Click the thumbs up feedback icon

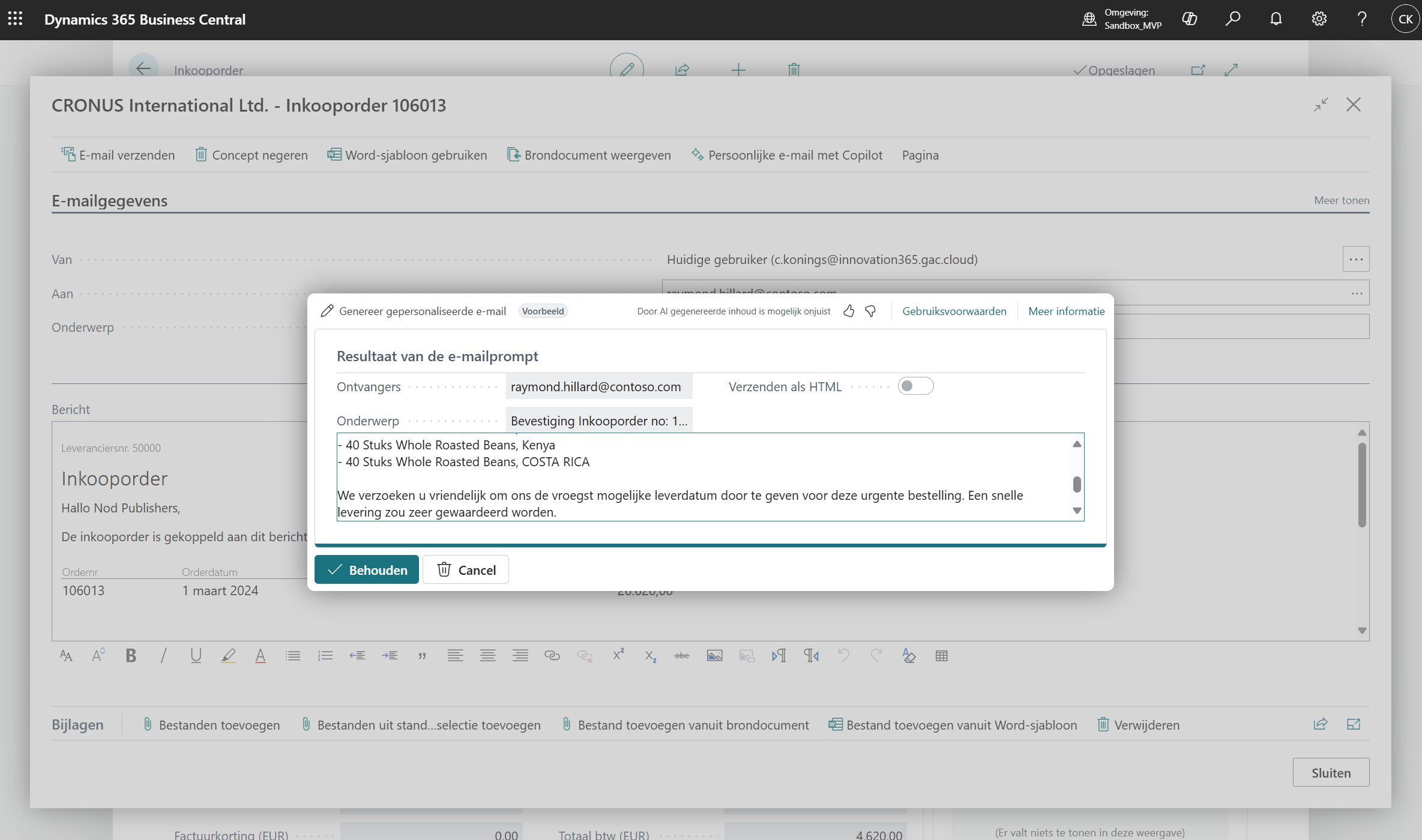click(848, 311)
